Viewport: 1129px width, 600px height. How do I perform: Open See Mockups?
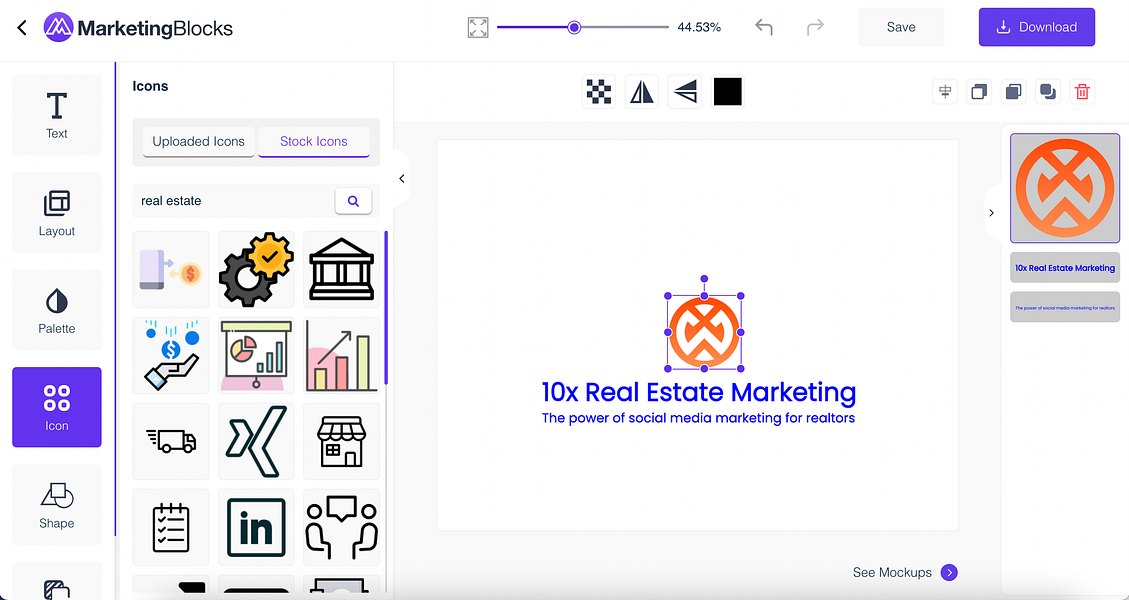(x=893, y=572)
